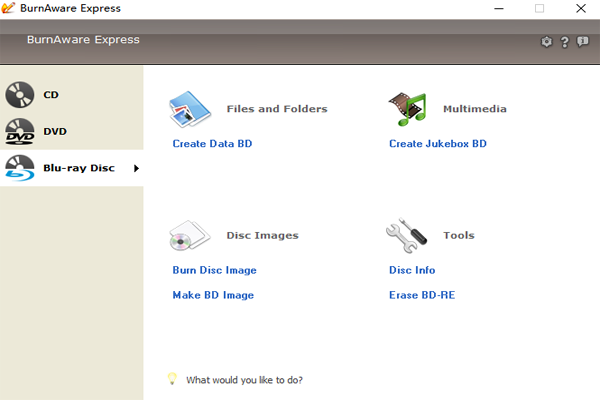
Task: Close the BurnAware Express window
Action: [581, 8]
